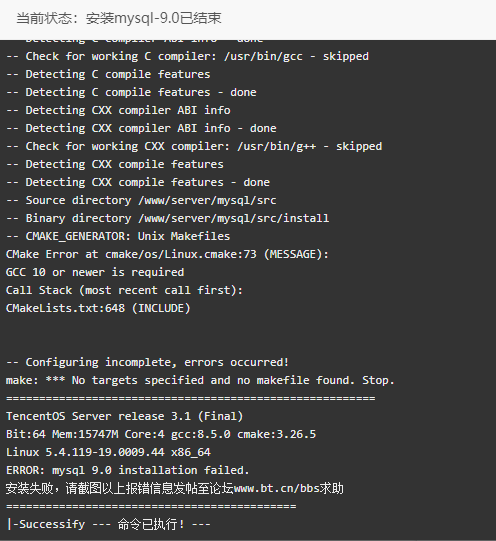Screen dimensions: 496x541
Task: Click the 'Call Stack (most recent call first)' line
Action: (x=124, y=290)
